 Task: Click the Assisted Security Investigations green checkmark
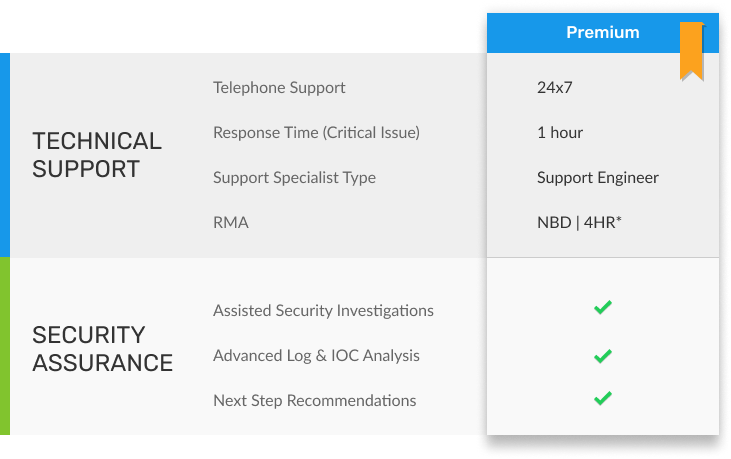602,308
